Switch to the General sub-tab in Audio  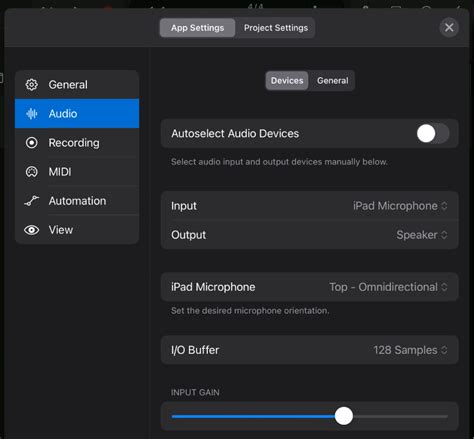click(332, 81)
